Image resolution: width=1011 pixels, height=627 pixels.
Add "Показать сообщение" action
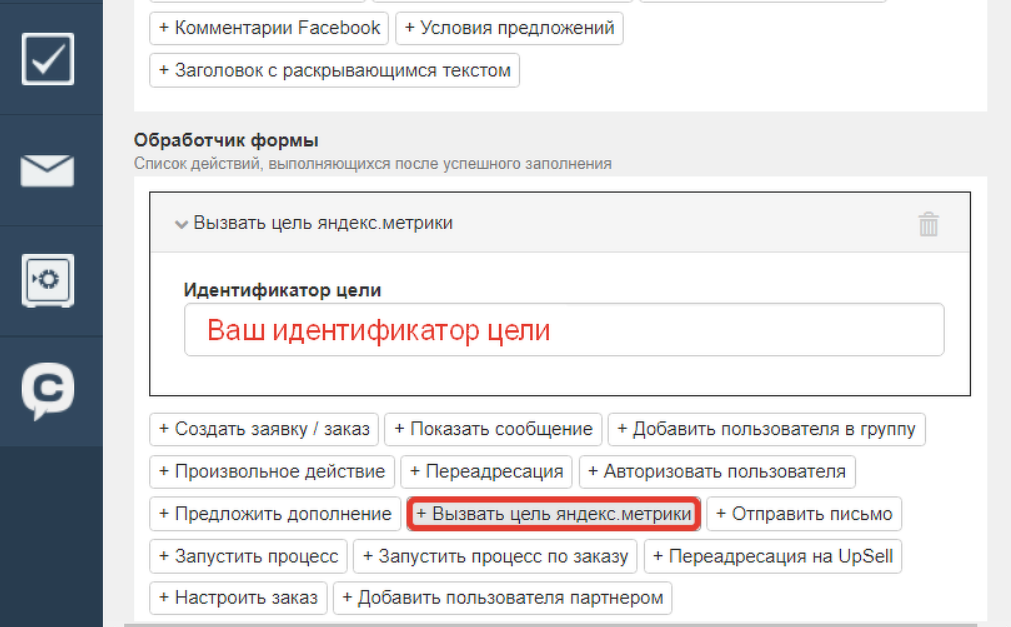493,429
